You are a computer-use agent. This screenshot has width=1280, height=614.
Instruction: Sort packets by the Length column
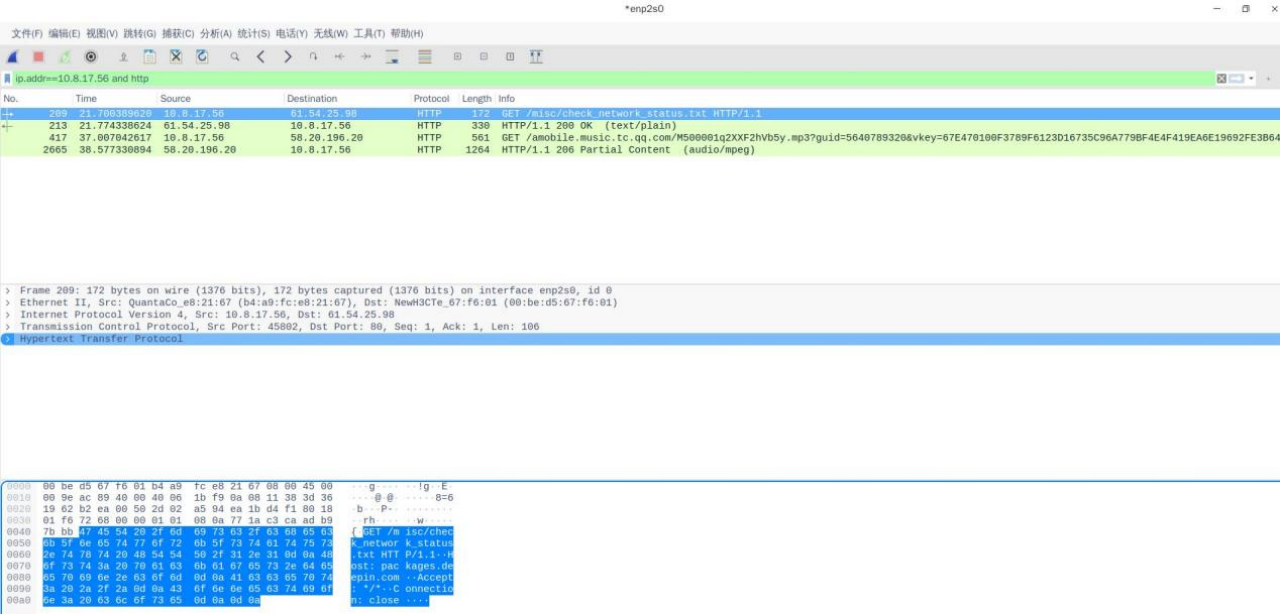point(477,99)
